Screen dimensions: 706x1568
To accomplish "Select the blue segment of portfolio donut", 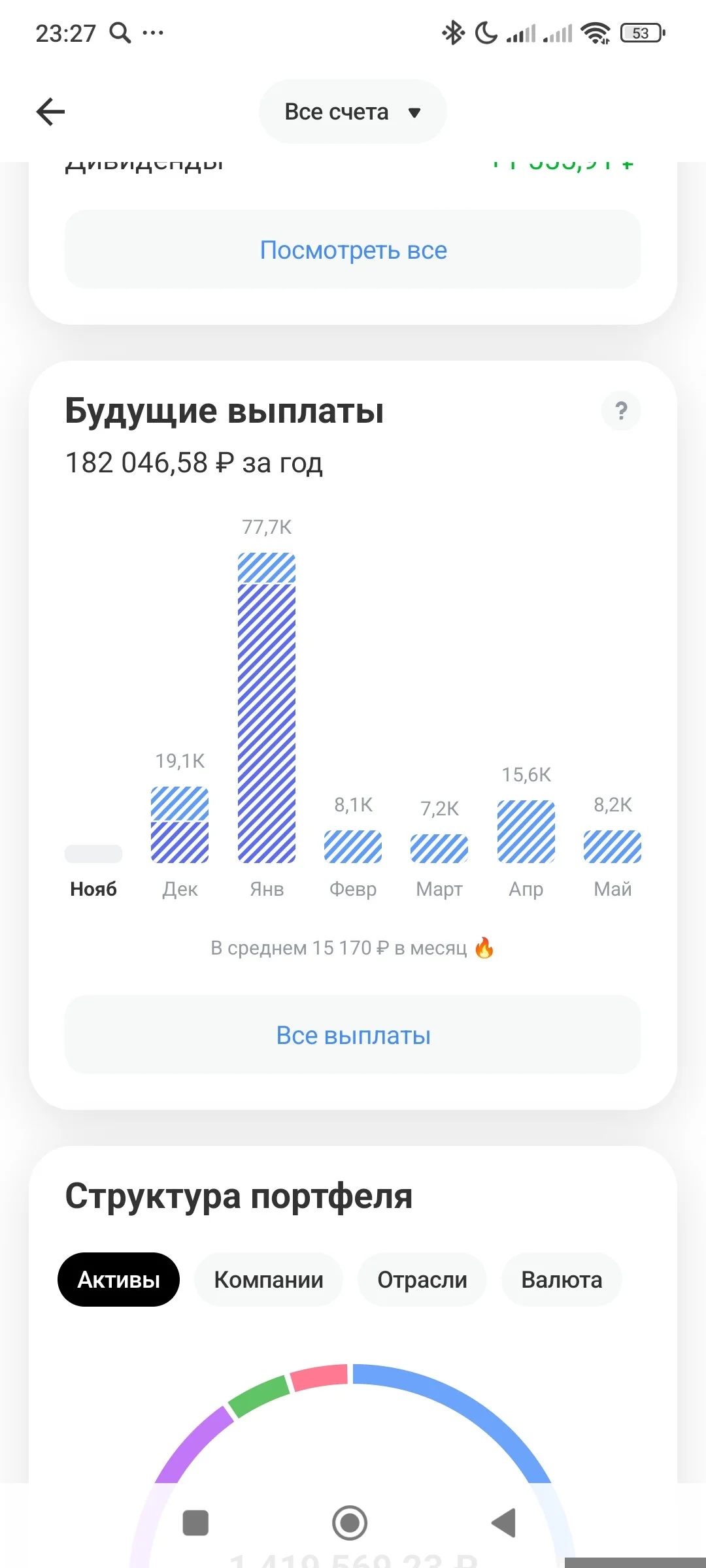I will [x=458, y=1405].
